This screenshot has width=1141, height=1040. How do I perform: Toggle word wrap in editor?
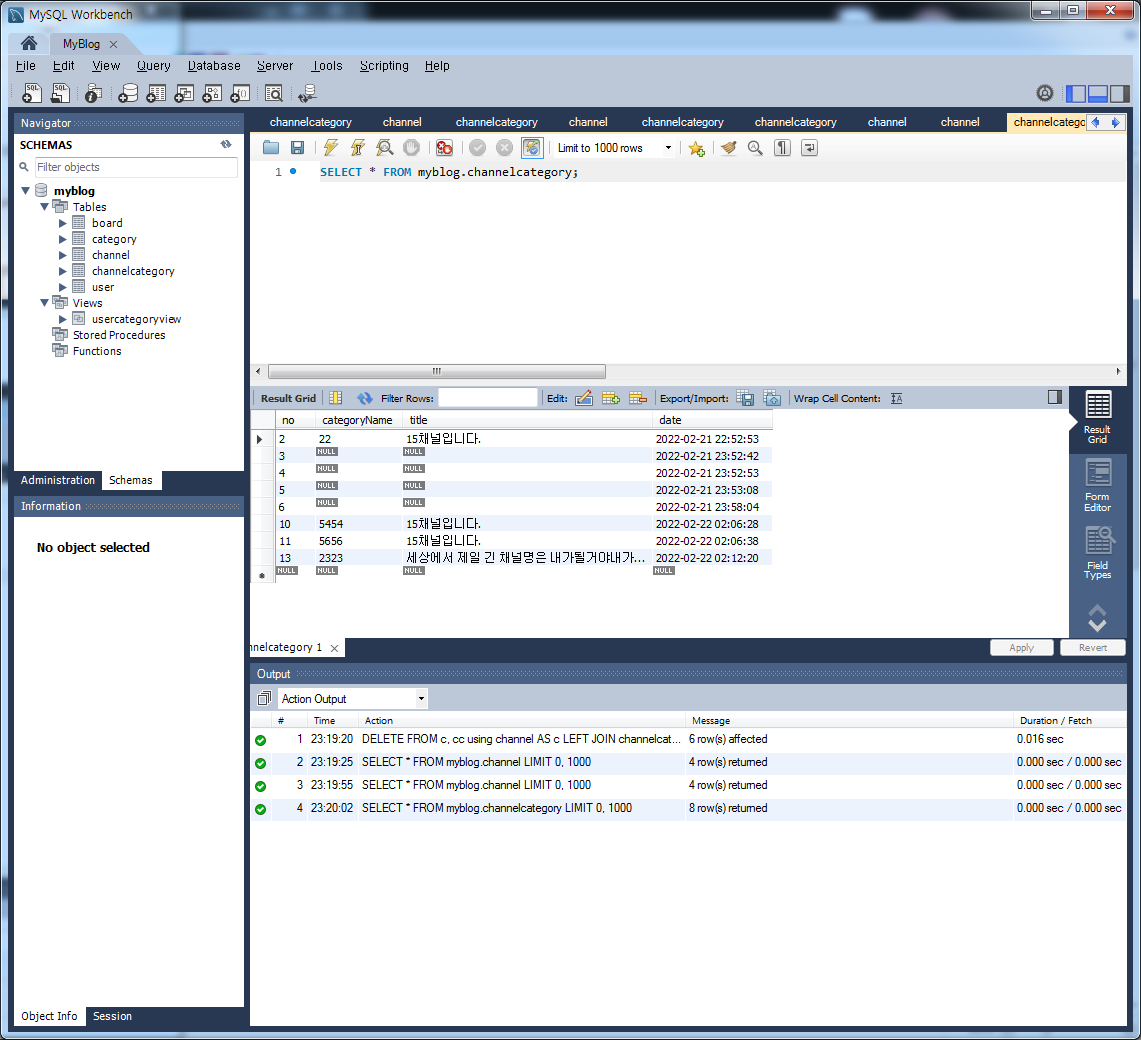point(809,148)
